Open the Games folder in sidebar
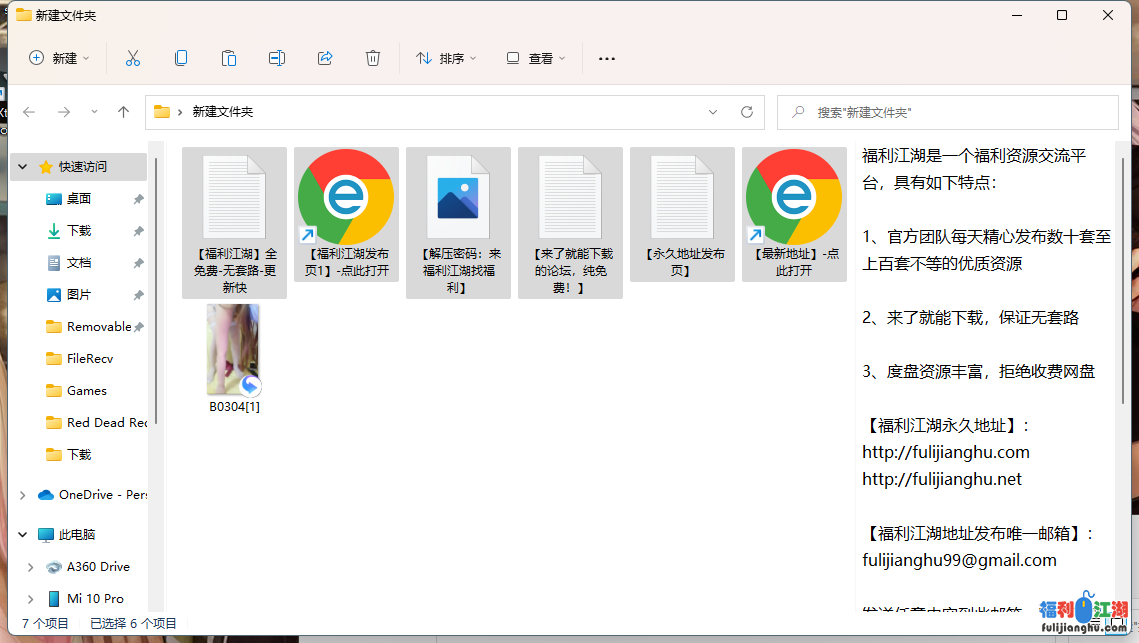Viewport: 1139px width, 643px height. pyautogui.click(x=86, y=391)
